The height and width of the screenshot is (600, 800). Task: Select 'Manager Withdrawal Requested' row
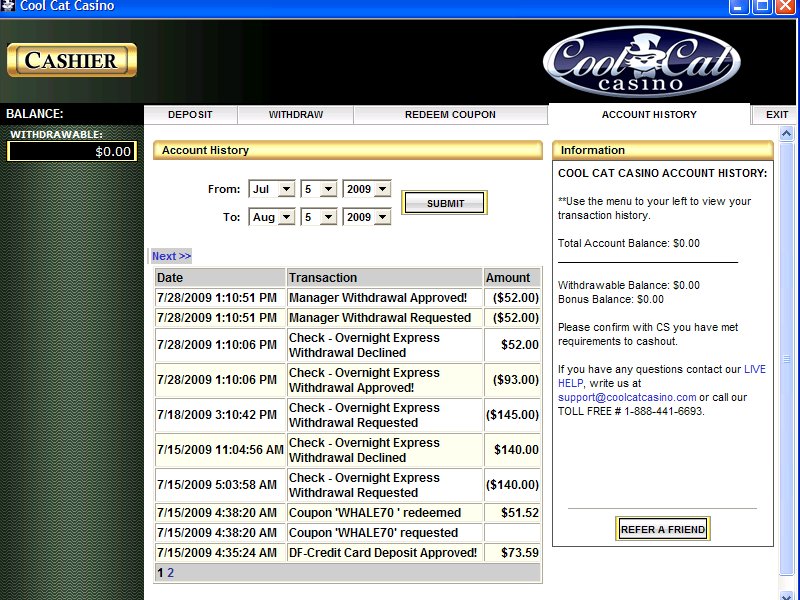(347, 318)
